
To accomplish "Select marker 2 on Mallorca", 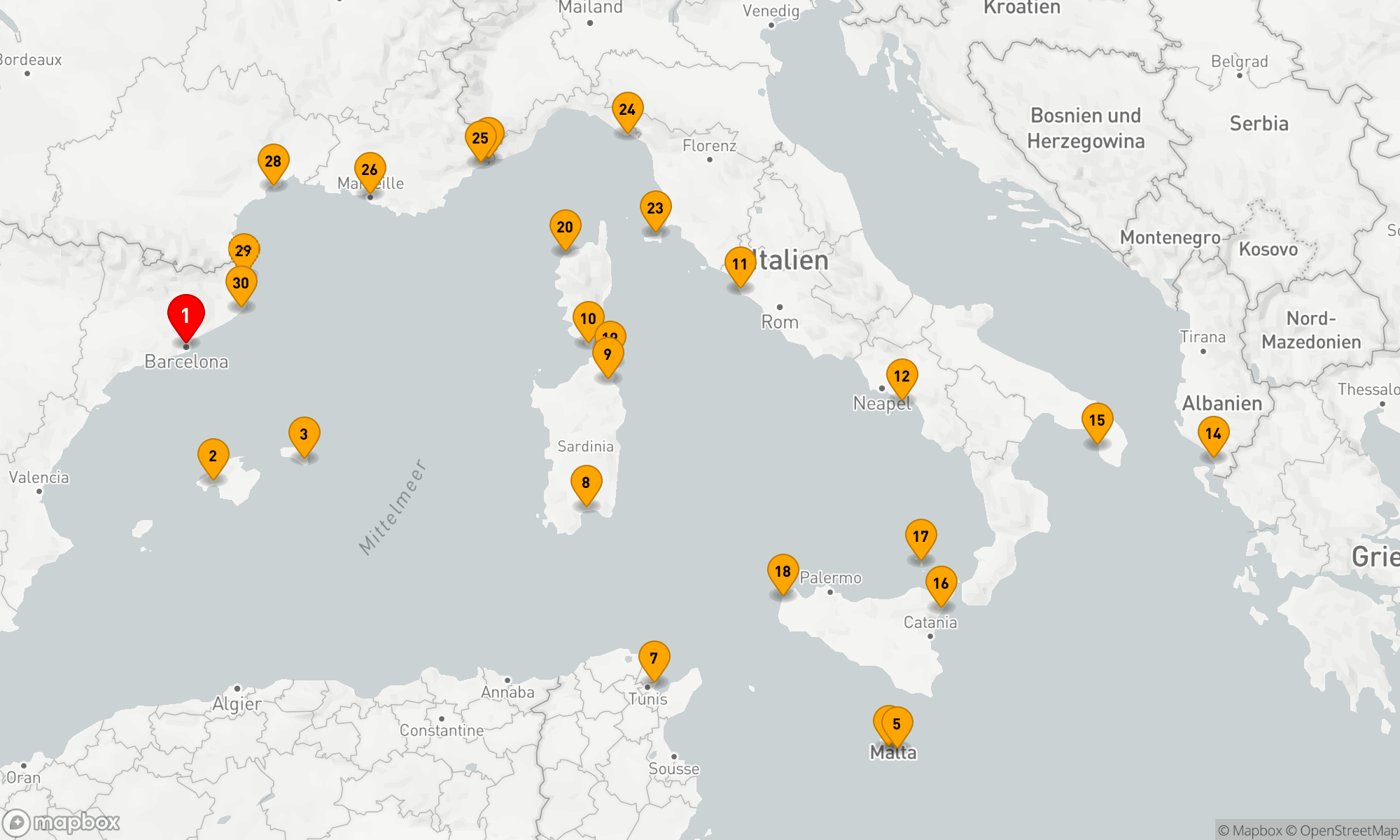I will [213, 456].
